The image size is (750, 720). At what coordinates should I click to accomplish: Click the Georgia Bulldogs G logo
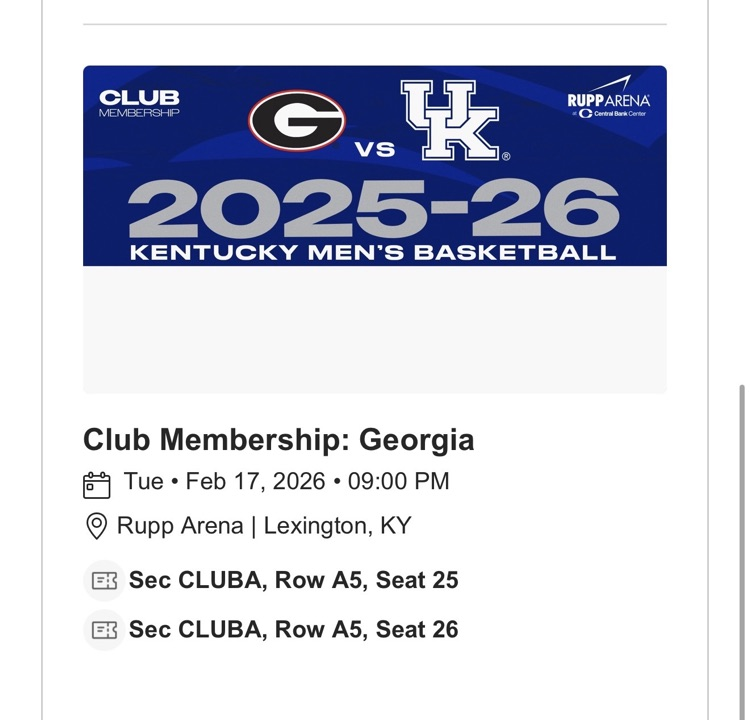(x=297, y=120)
